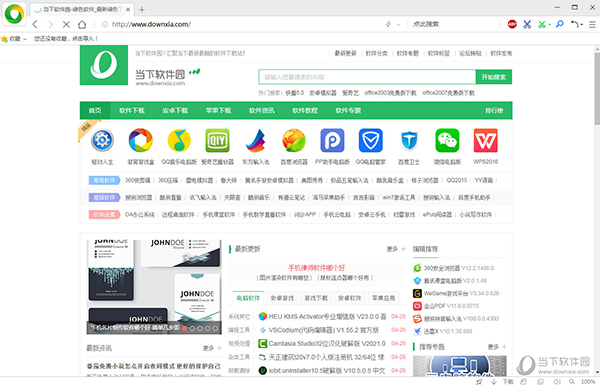Click the green scissors toolbar icon

pyautogui.click(x=541, y=24)
